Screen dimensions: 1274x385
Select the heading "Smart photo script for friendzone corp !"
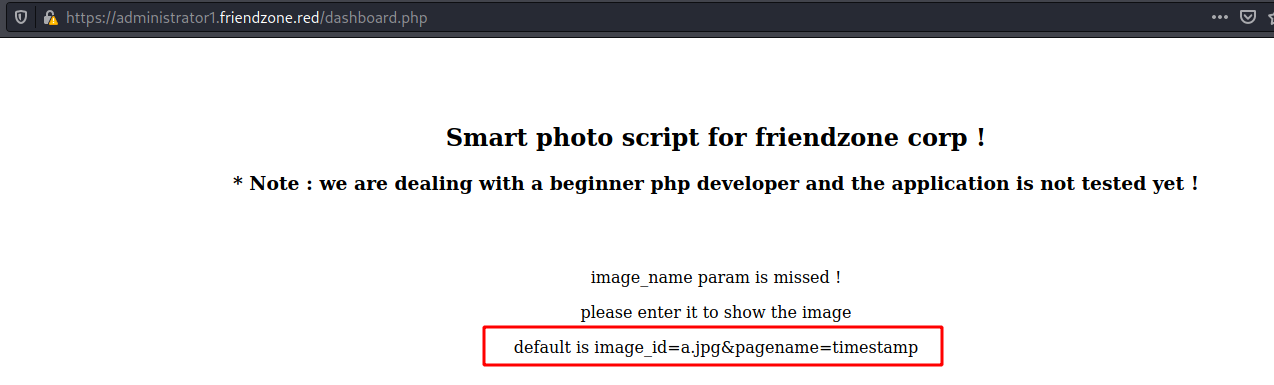tap(716, 137)
